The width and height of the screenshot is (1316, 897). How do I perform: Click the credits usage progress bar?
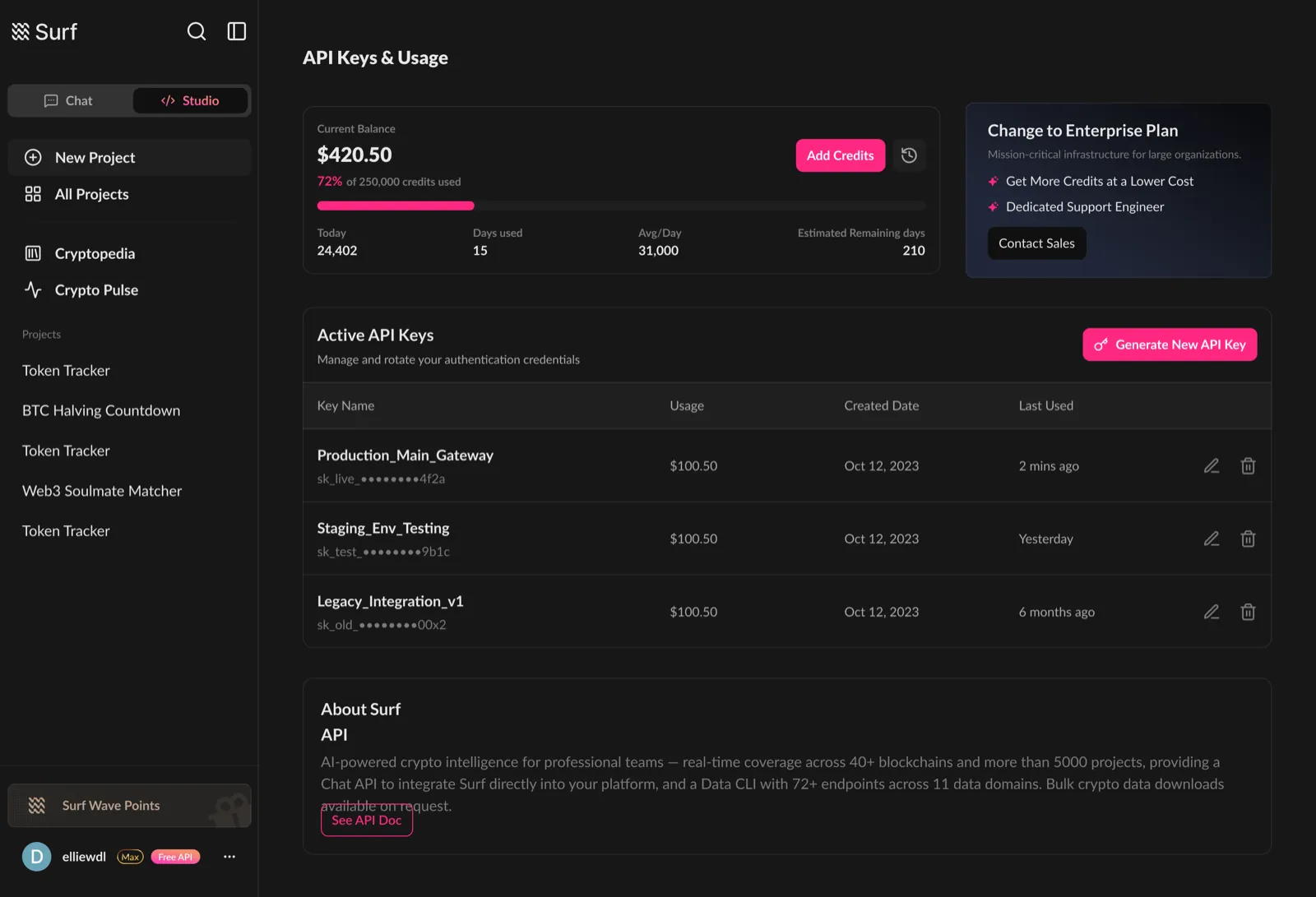click(x=621, y=206)
